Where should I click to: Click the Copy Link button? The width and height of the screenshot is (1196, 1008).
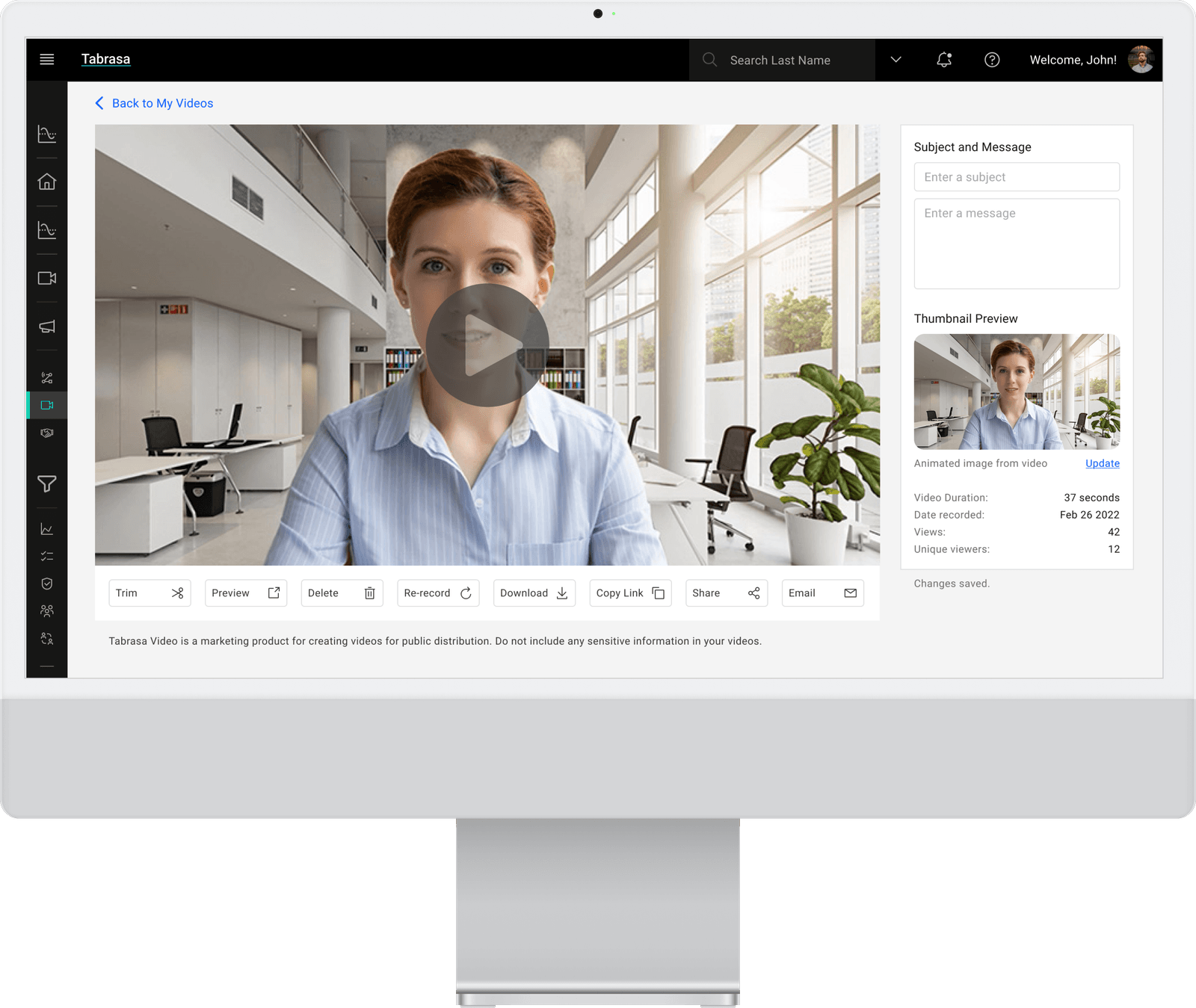[630, 593]
